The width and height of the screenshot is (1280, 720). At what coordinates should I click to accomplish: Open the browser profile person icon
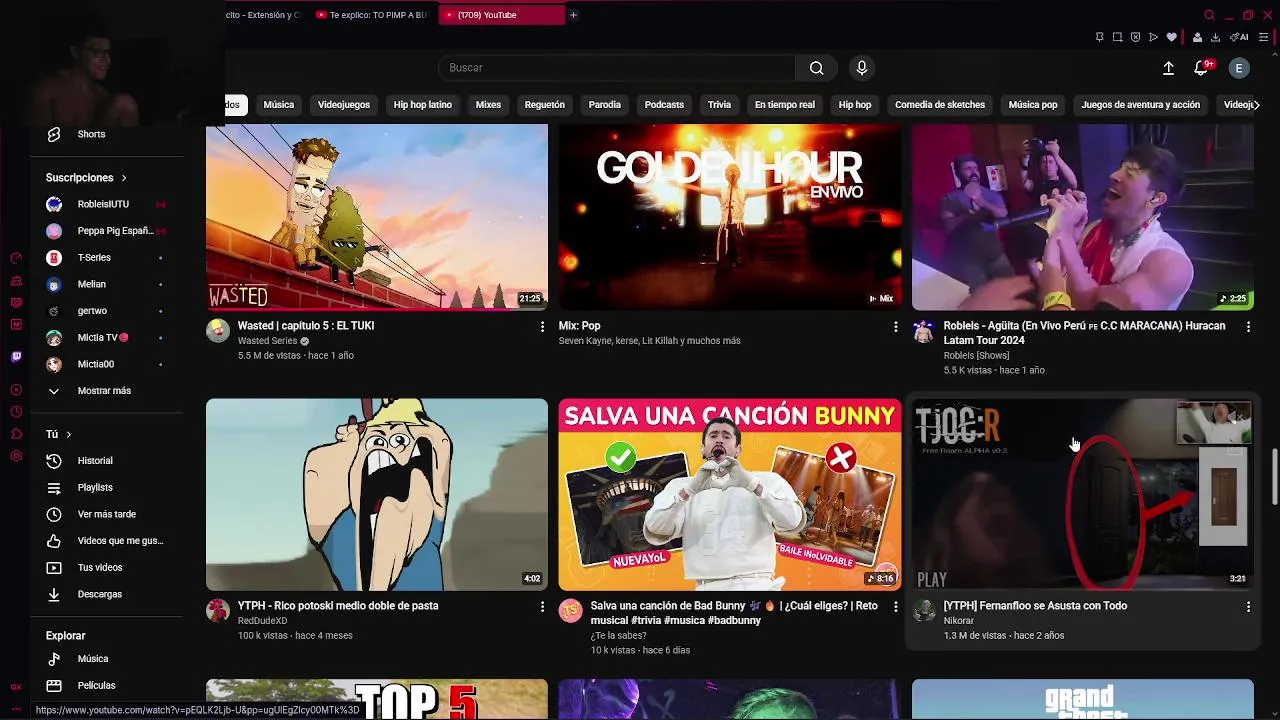(x=1197, y=37)
